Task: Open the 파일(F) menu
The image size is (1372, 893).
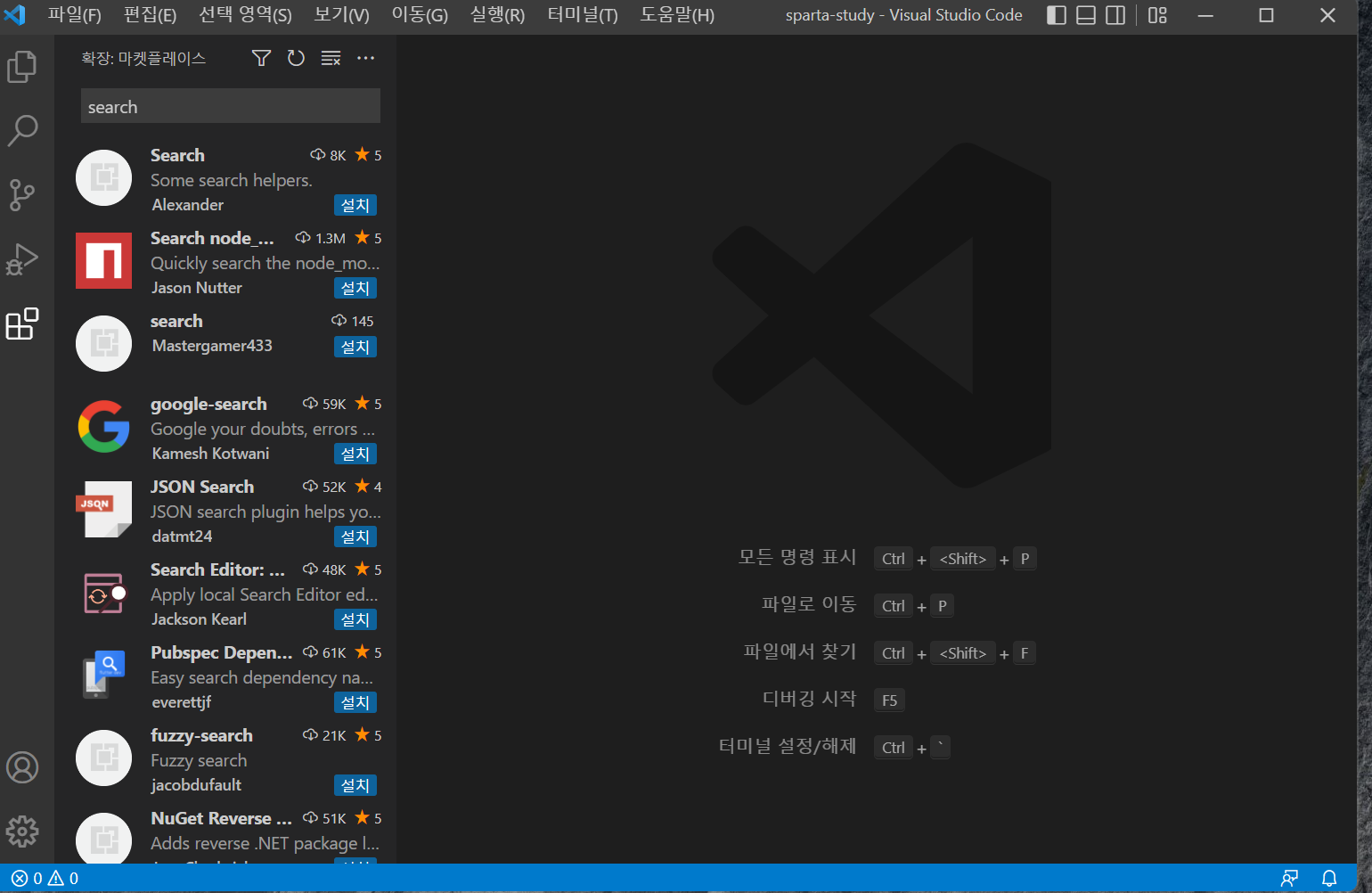Action: pos(75,15)
